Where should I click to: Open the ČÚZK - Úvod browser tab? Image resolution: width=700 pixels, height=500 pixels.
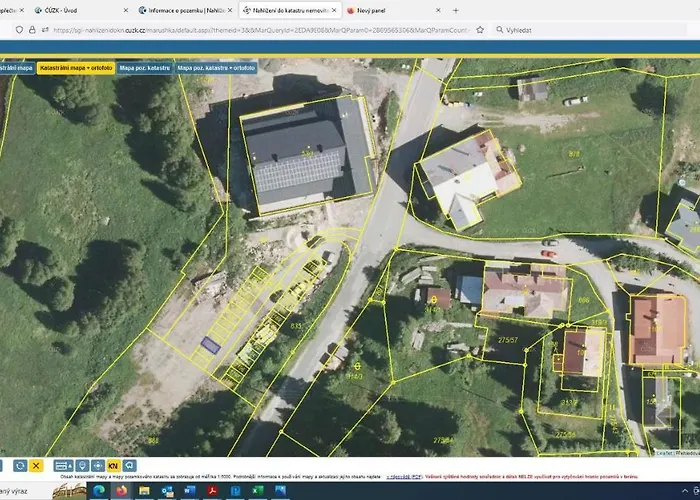pos(79,10)
